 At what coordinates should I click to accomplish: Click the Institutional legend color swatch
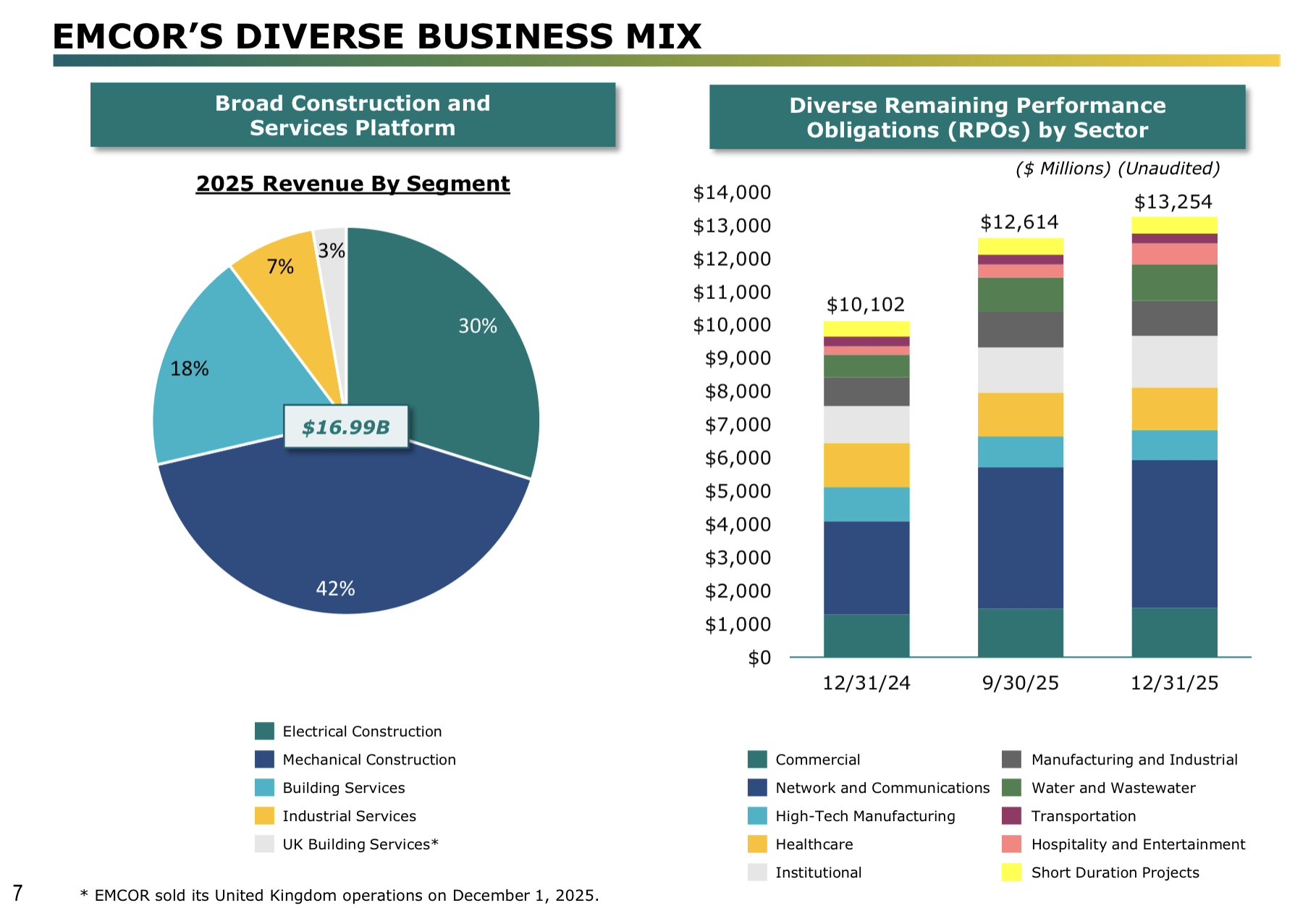757,873
